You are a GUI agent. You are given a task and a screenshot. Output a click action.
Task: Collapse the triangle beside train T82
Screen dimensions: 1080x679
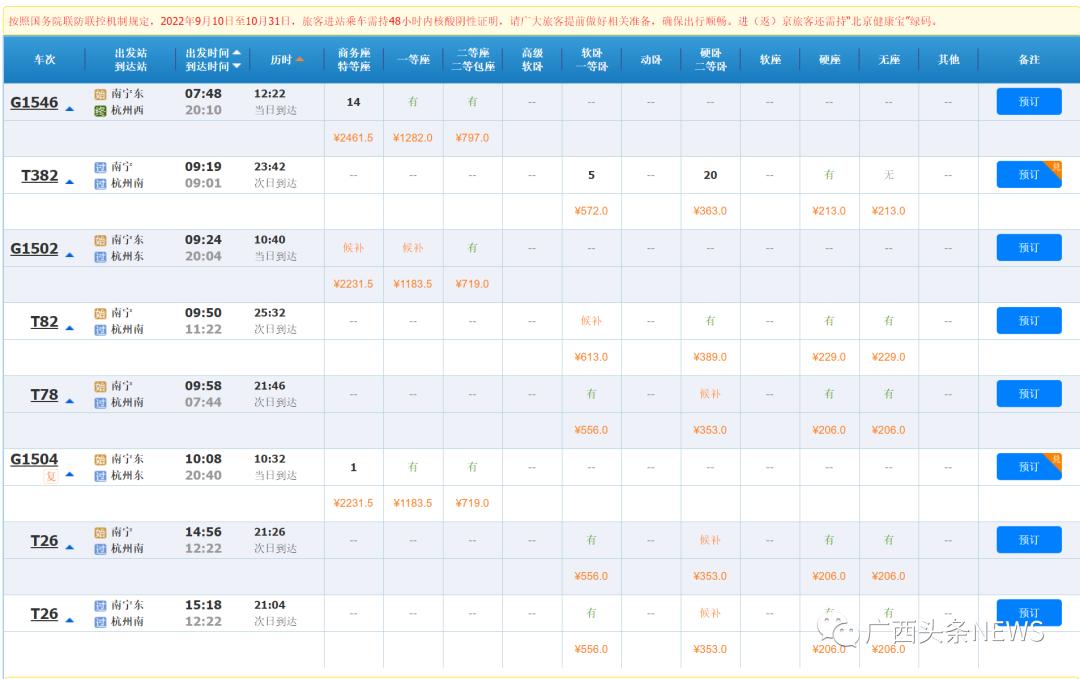click(x=68, y=327)
